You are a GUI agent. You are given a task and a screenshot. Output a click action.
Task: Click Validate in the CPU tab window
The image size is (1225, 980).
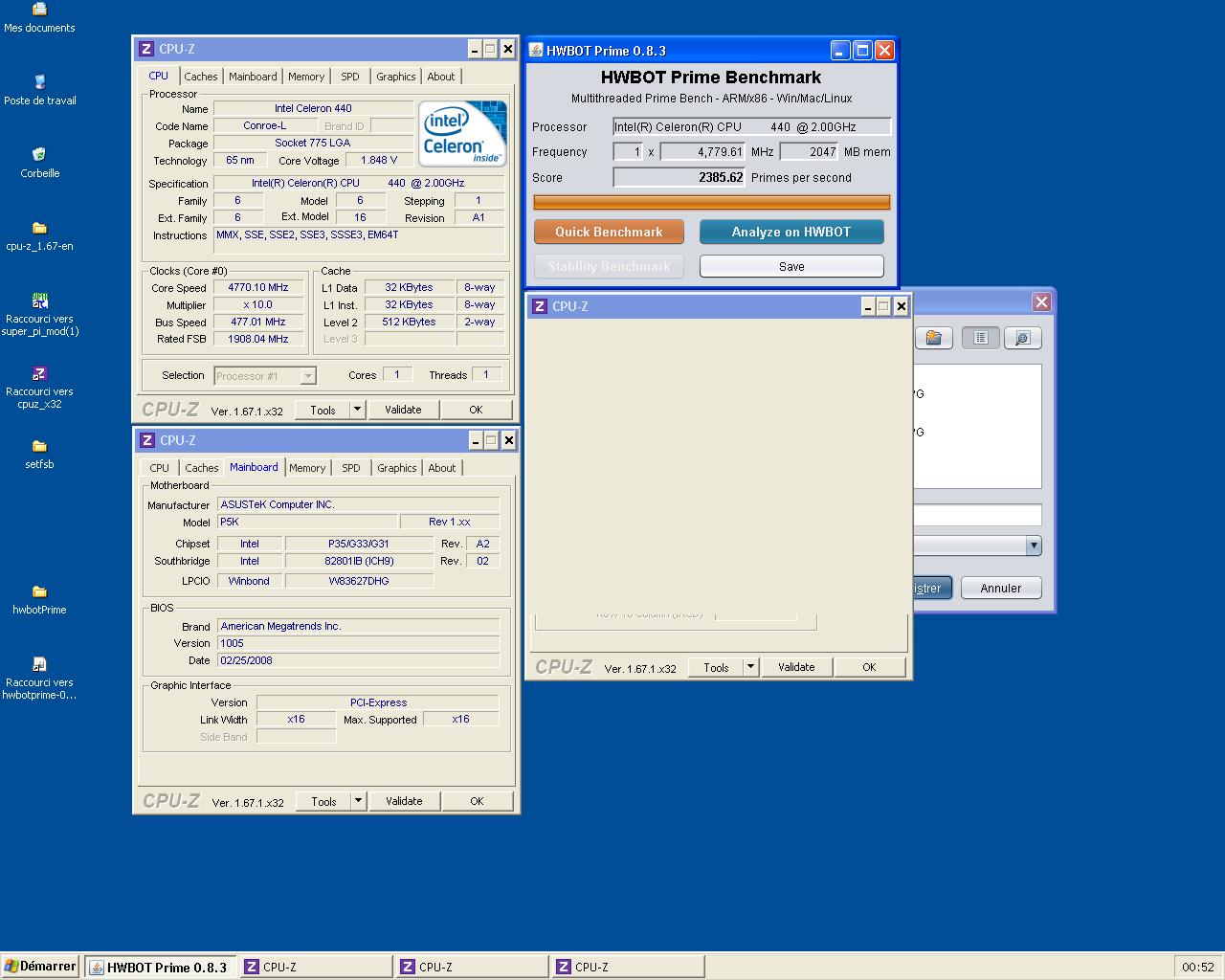[403, 410]
